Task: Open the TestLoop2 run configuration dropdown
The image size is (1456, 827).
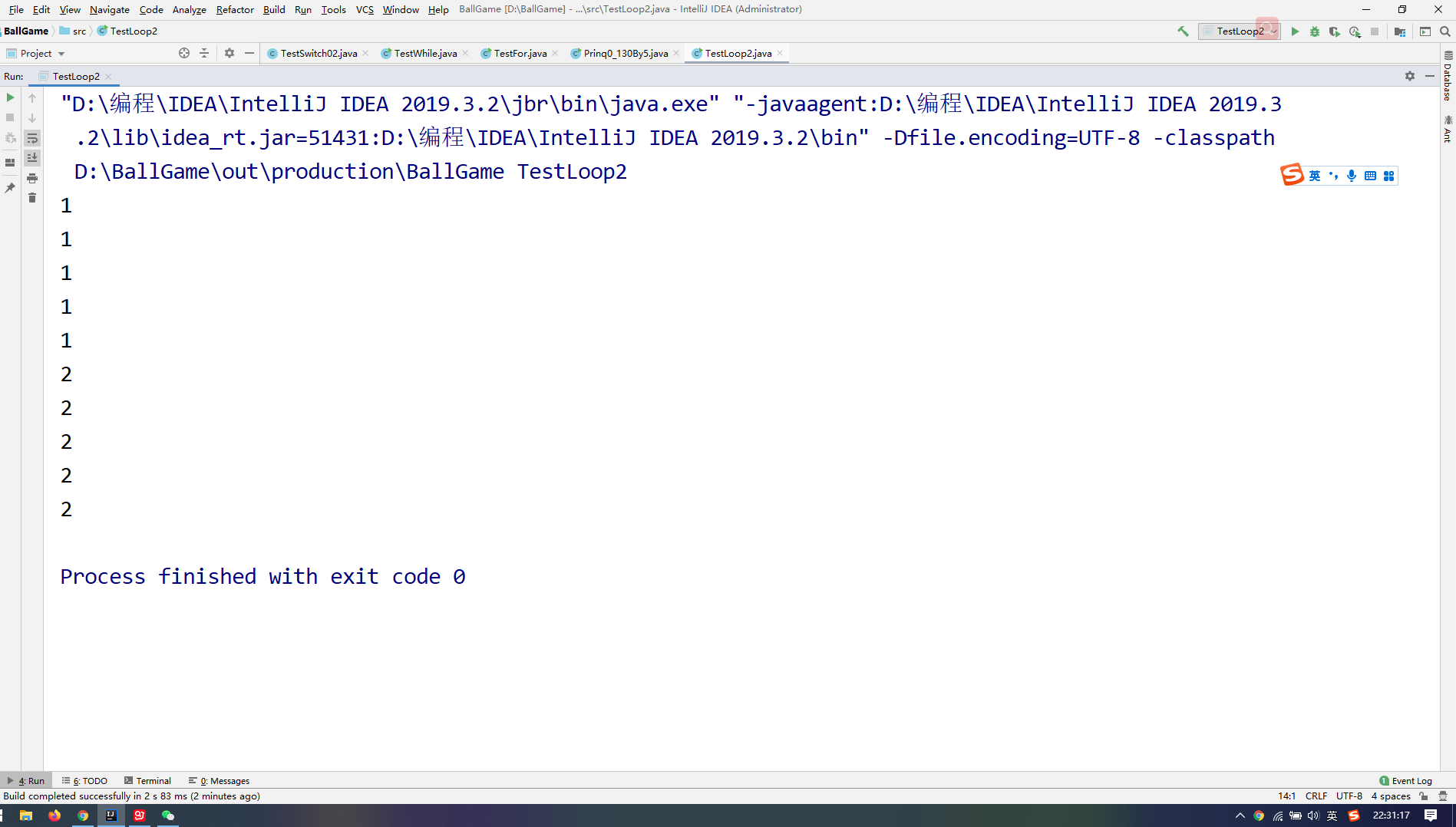Action: click(x=1239, y=31)
